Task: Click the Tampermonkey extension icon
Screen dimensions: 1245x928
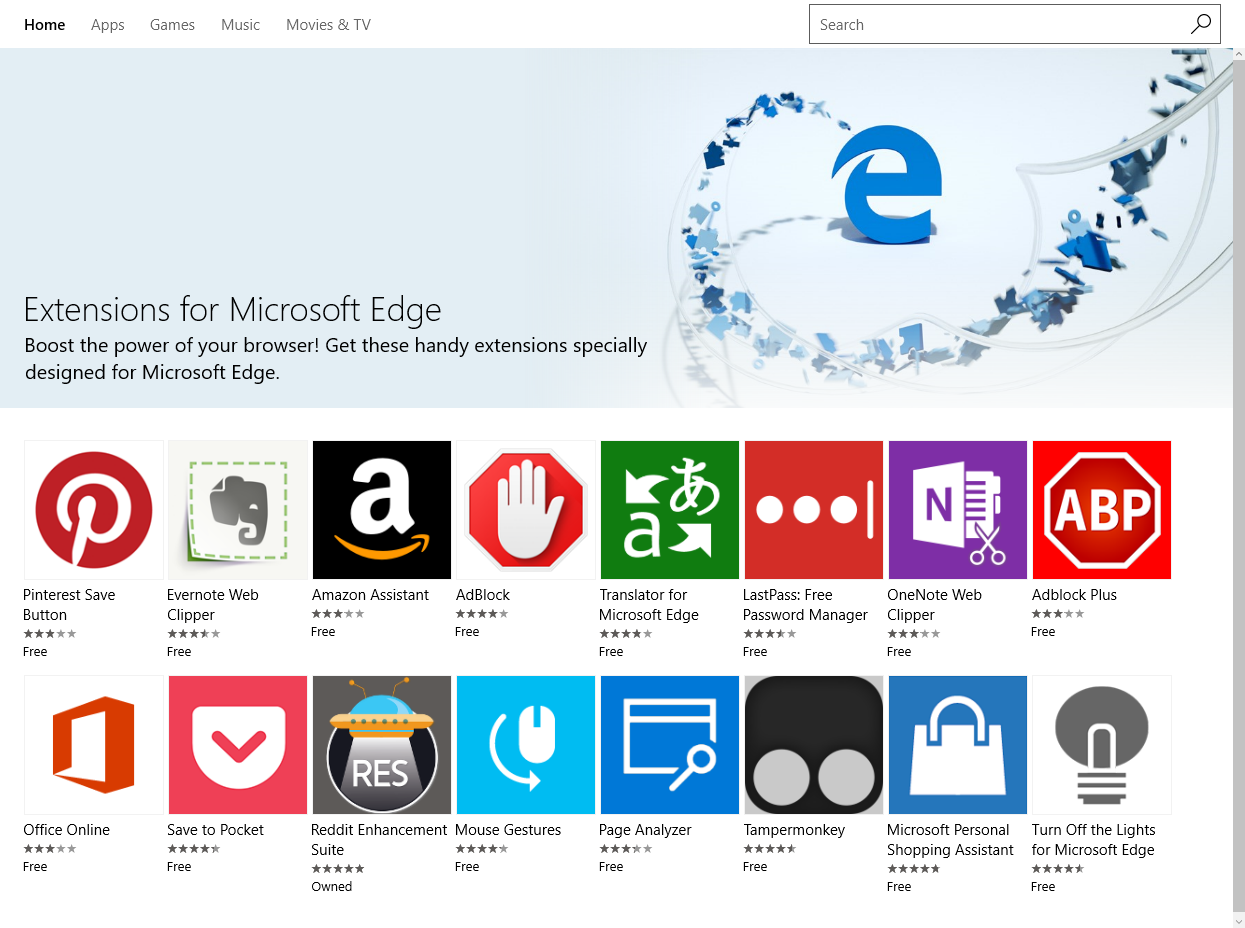Action: [814, 745]
